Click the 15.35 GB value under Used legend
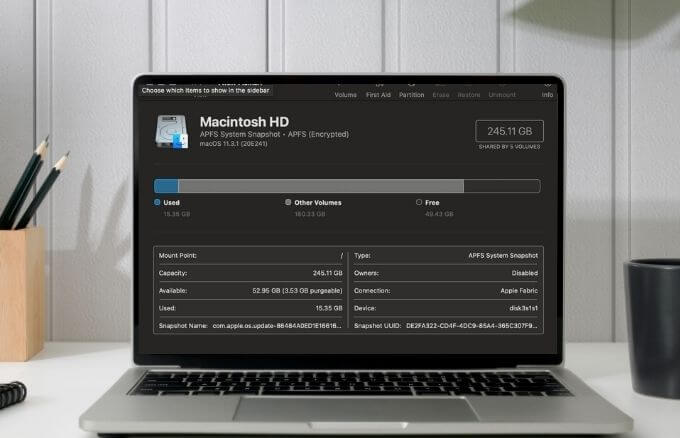680x438 pixels. 177,214
